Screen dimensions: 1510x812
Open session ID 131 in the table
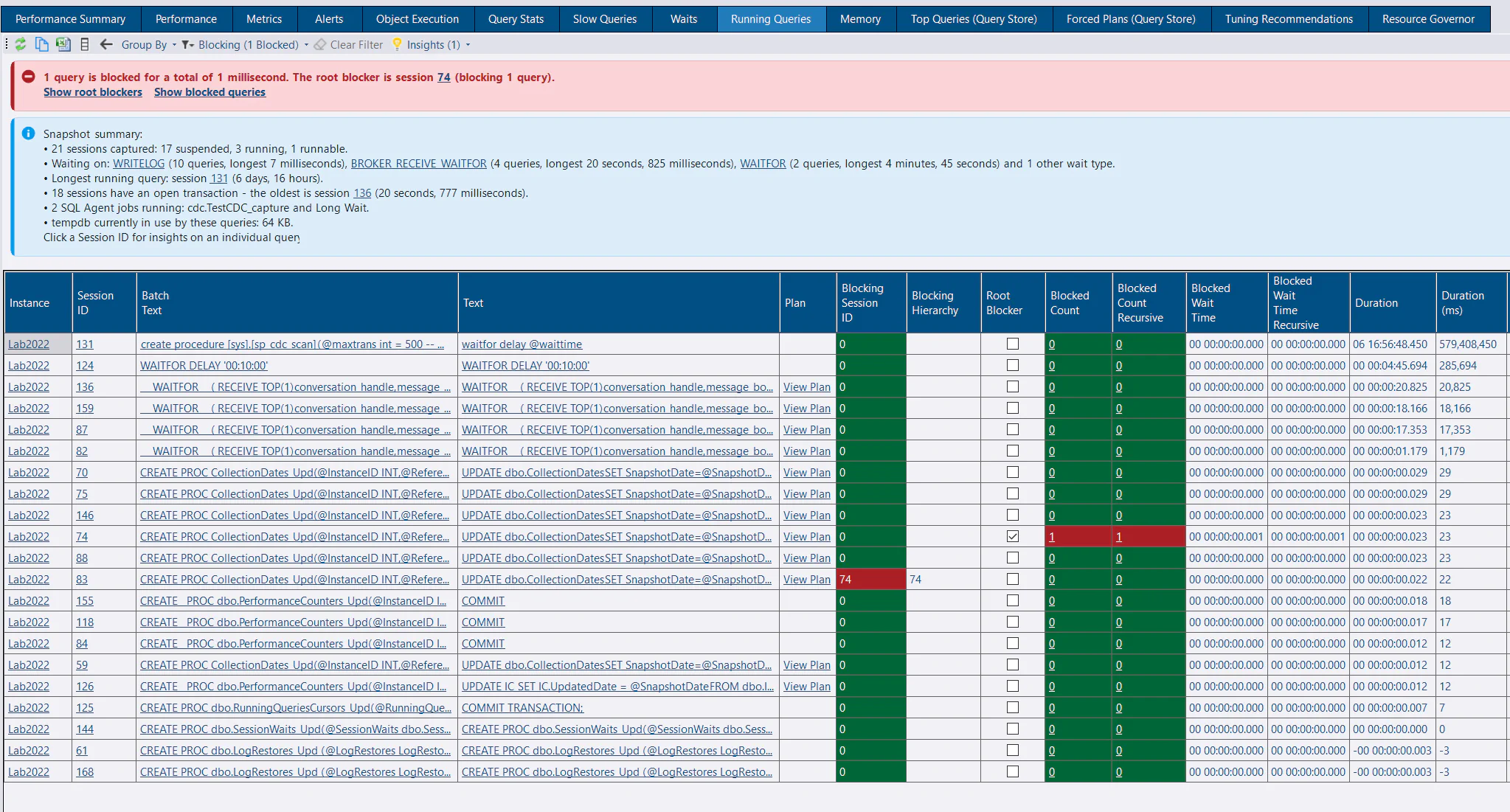(x=85, y=344)
